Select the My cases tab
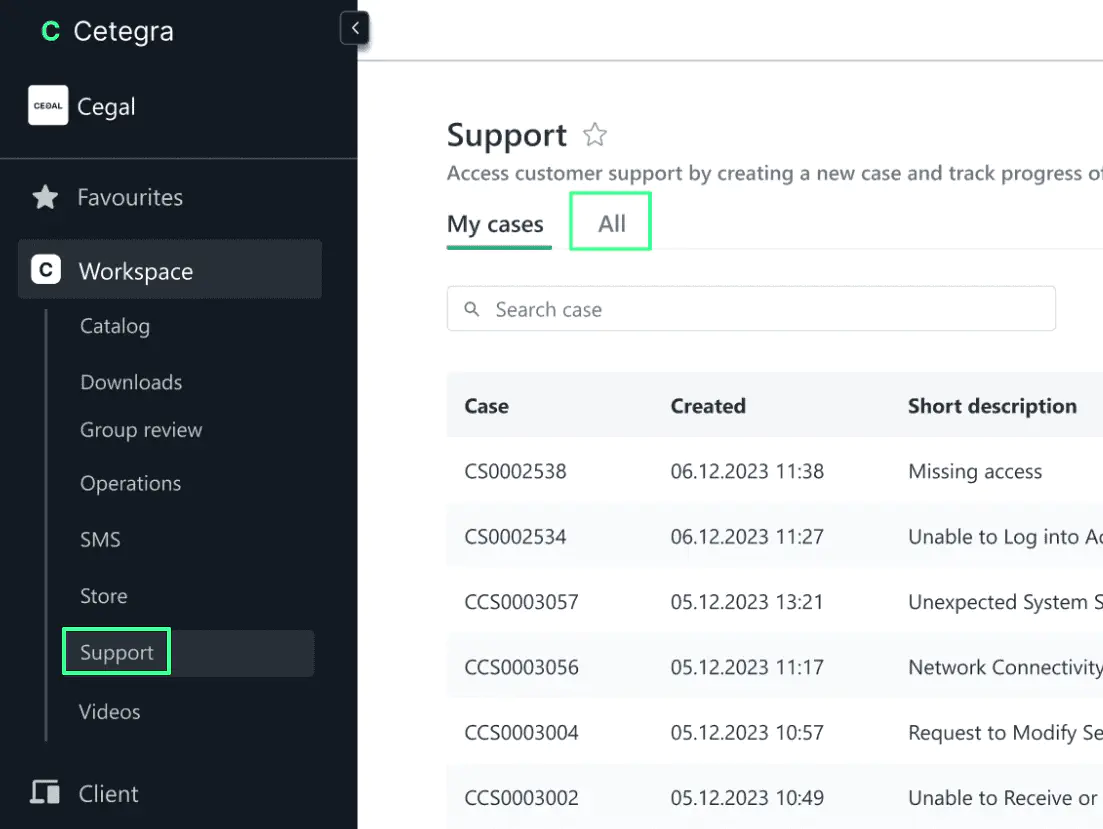1103x829 pixels. tap(495, 224)
